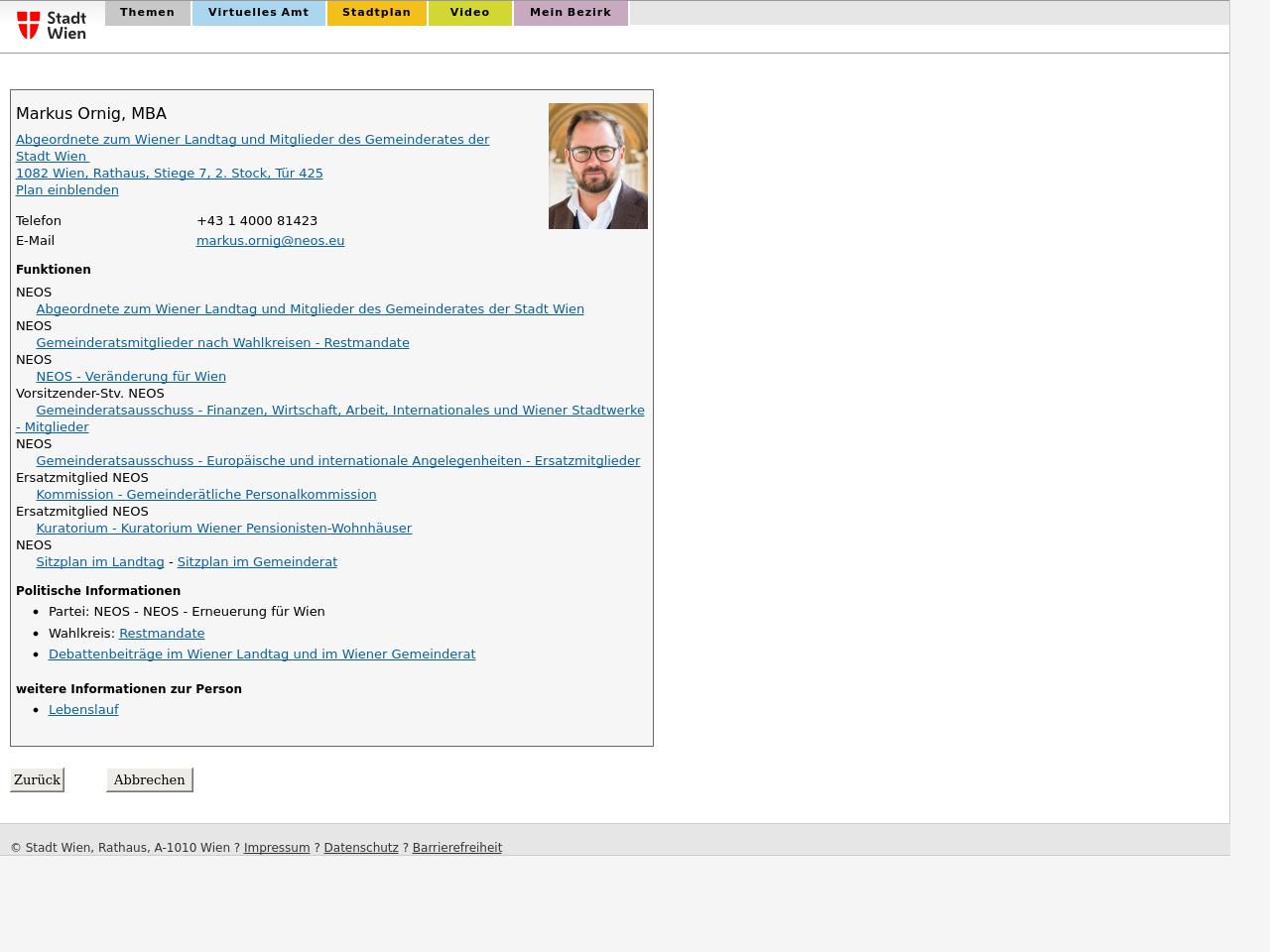Click the portrait photo of Markus Ornig
This screenshot has width=1270, height=952.
point(598,166)
